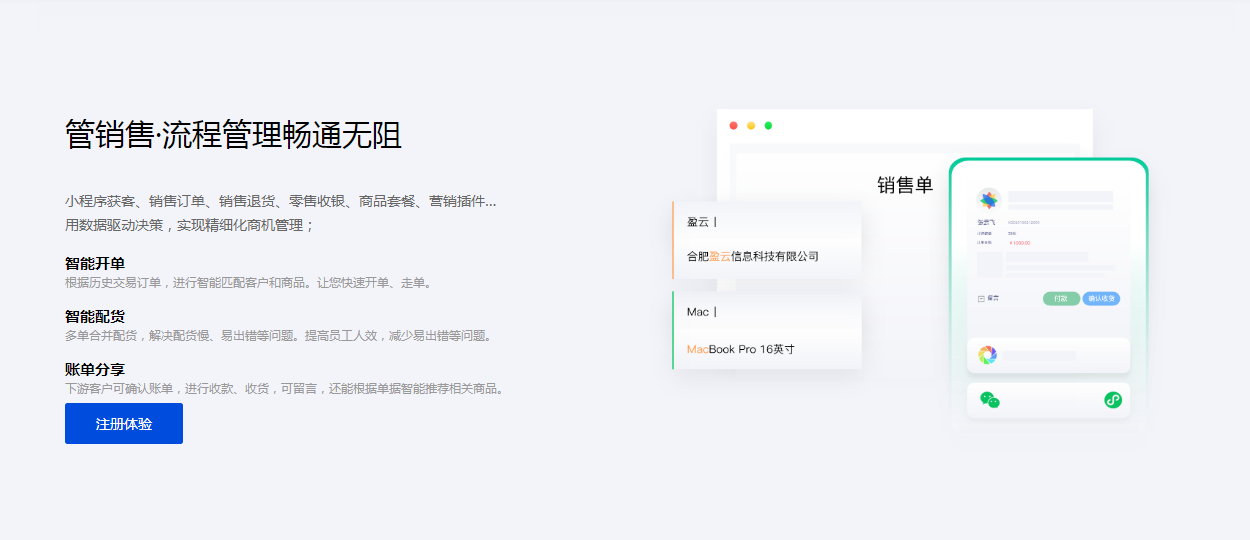The width and height of the screenshot is (1250, 540).
Task: Click the 盈云 search input field
Action: tap(767, 222)
